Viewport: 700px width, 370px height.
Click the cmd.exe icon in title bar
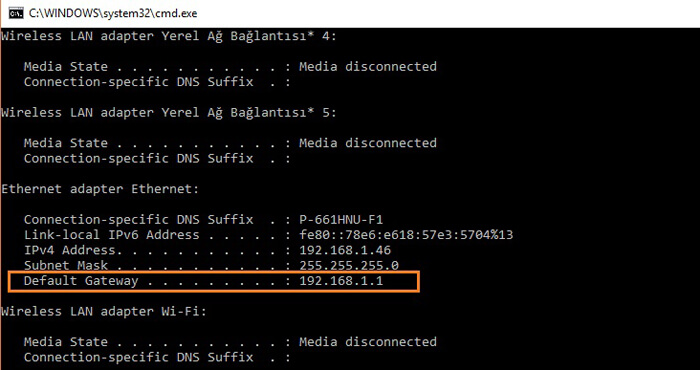point(16,13)
